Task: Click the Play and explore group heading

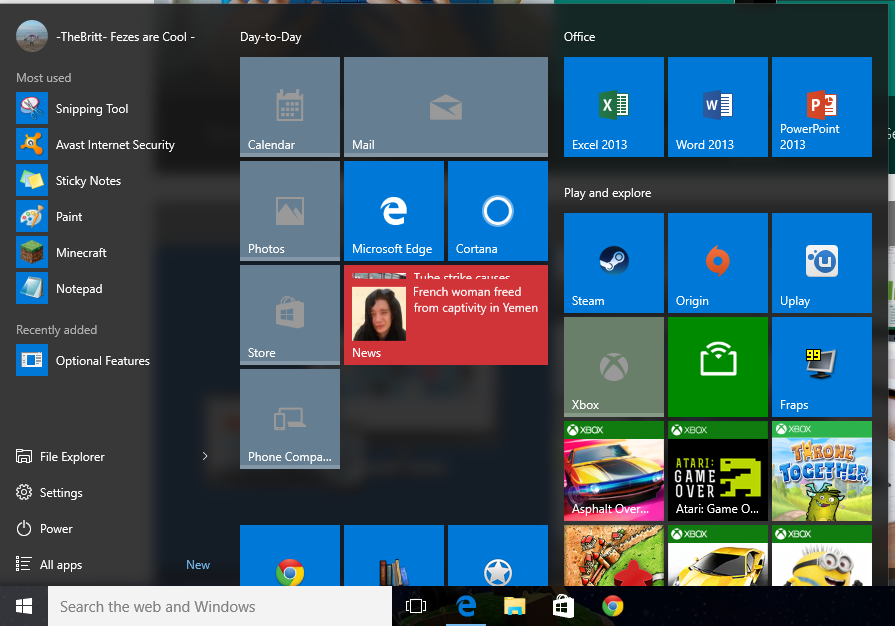Action: pyautogui.click(x=607, y=193)
